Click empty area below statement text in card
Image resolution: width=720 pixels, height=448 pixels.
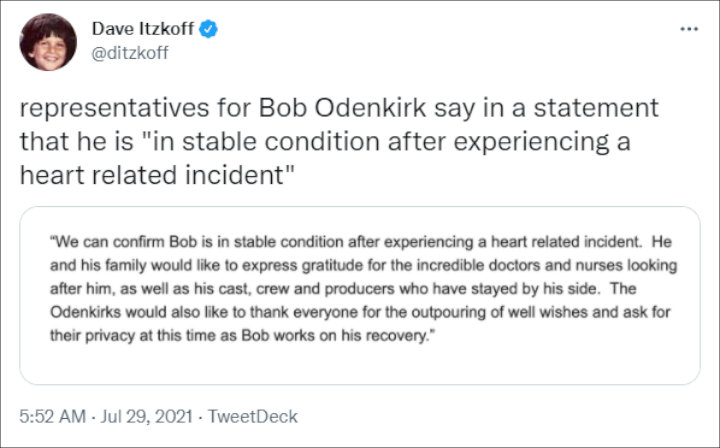[360, 364]
